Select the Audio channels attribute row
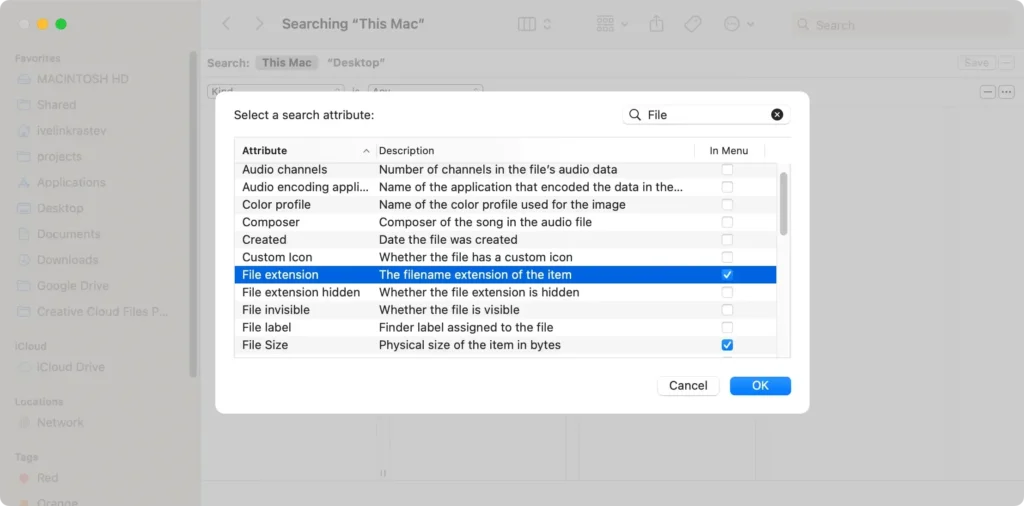Image resolution: width=1024 pixels, height=506 pixels. (505, 170)
